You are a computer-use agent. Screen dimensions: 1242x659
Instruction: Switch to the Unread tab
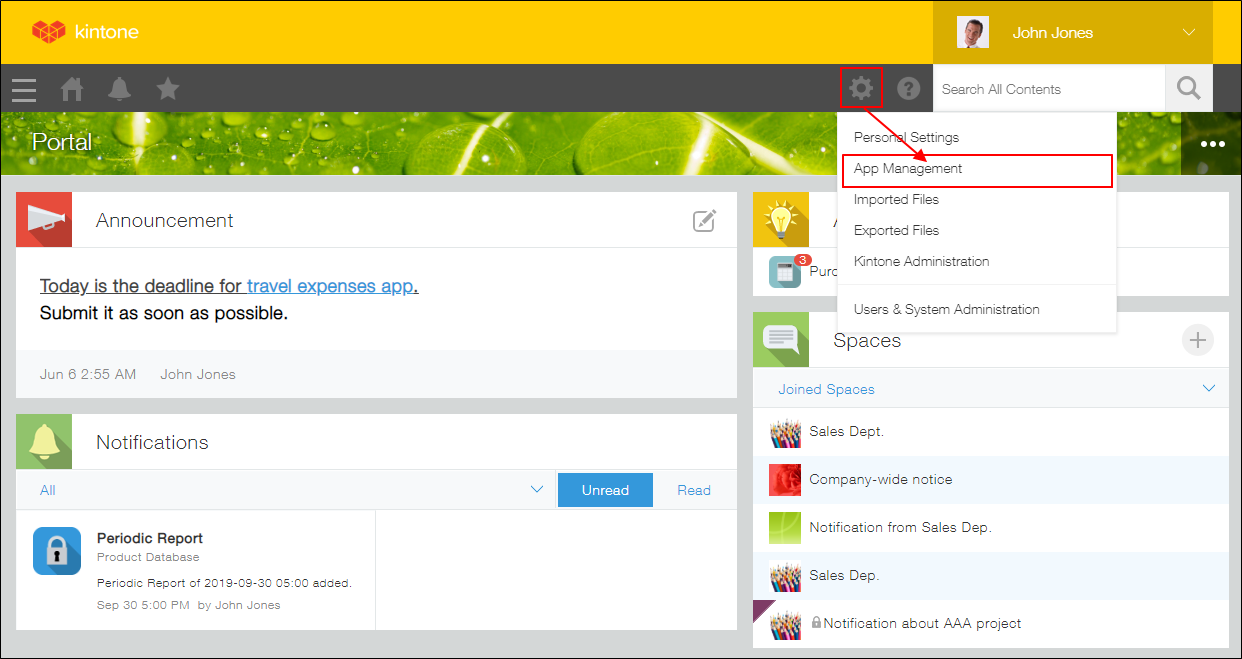[x=605, y=490]
